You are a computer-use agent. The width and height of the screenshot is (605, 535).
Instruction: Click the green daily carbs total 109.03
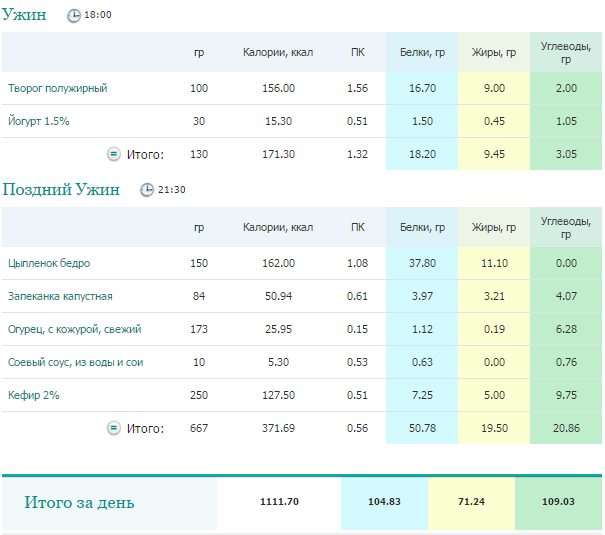pos(558,502)
